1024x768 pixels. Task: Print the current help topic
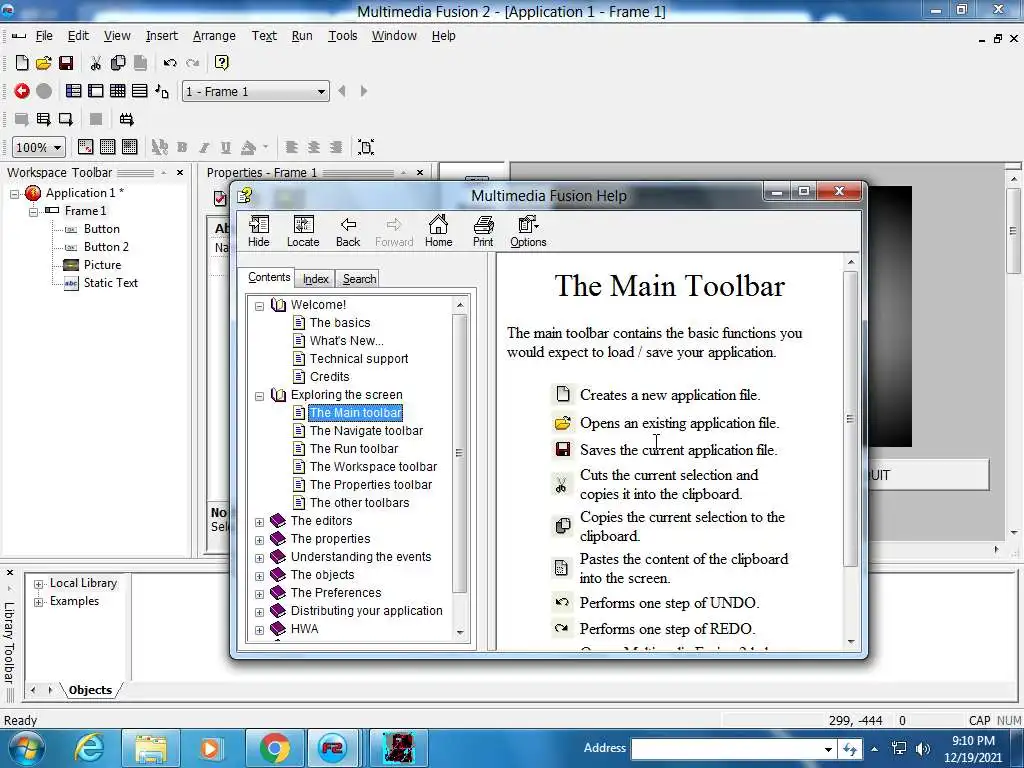(483, 231)
